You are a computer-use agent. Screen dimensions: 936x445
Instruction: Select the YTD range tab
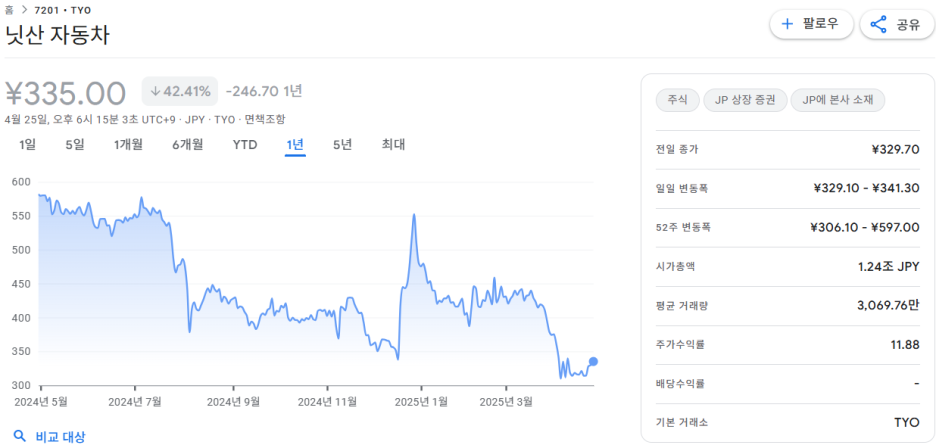point(245,145)
